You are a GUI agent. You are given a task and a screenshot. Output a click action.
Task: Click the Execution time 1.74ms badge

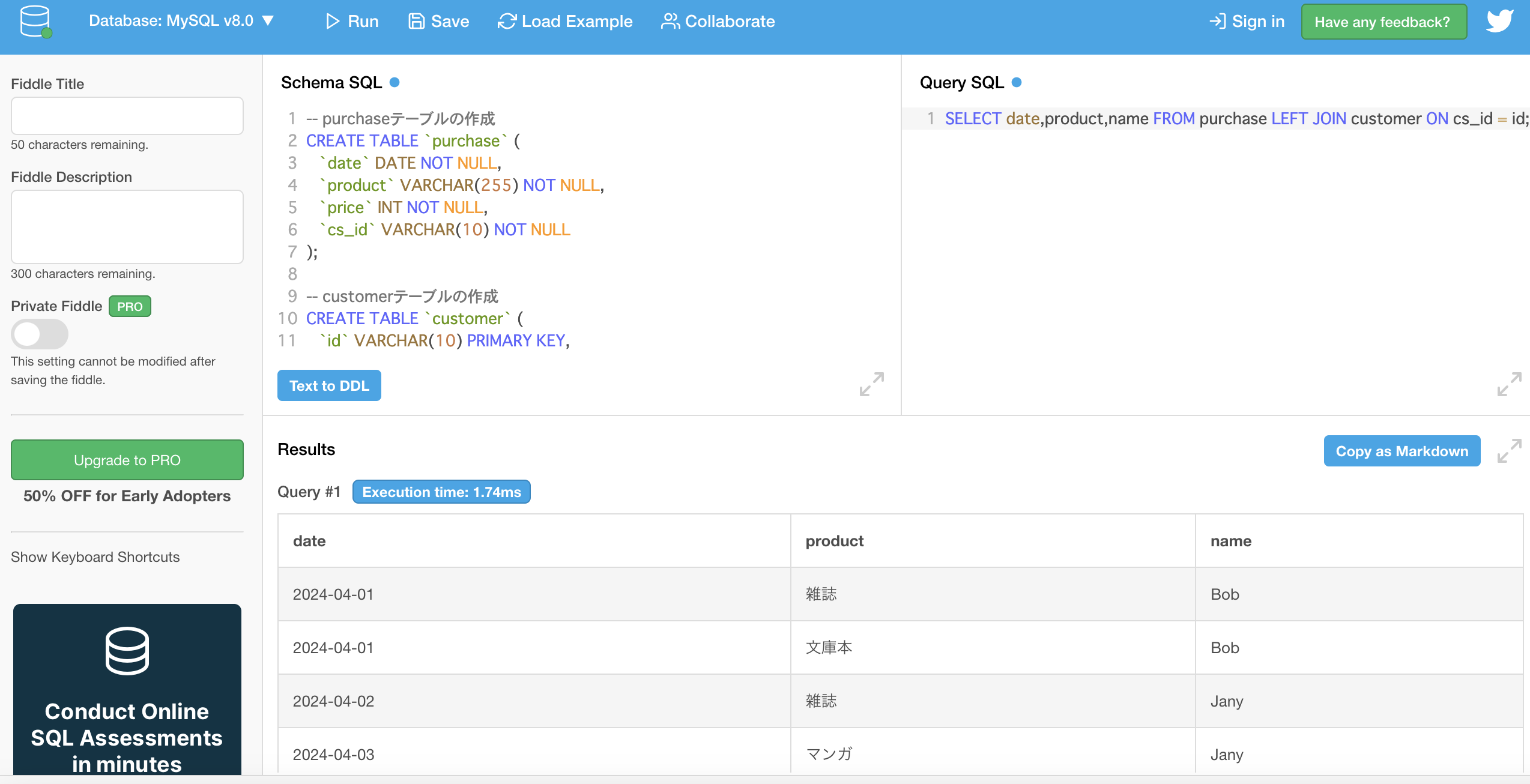tap(441, 492)
